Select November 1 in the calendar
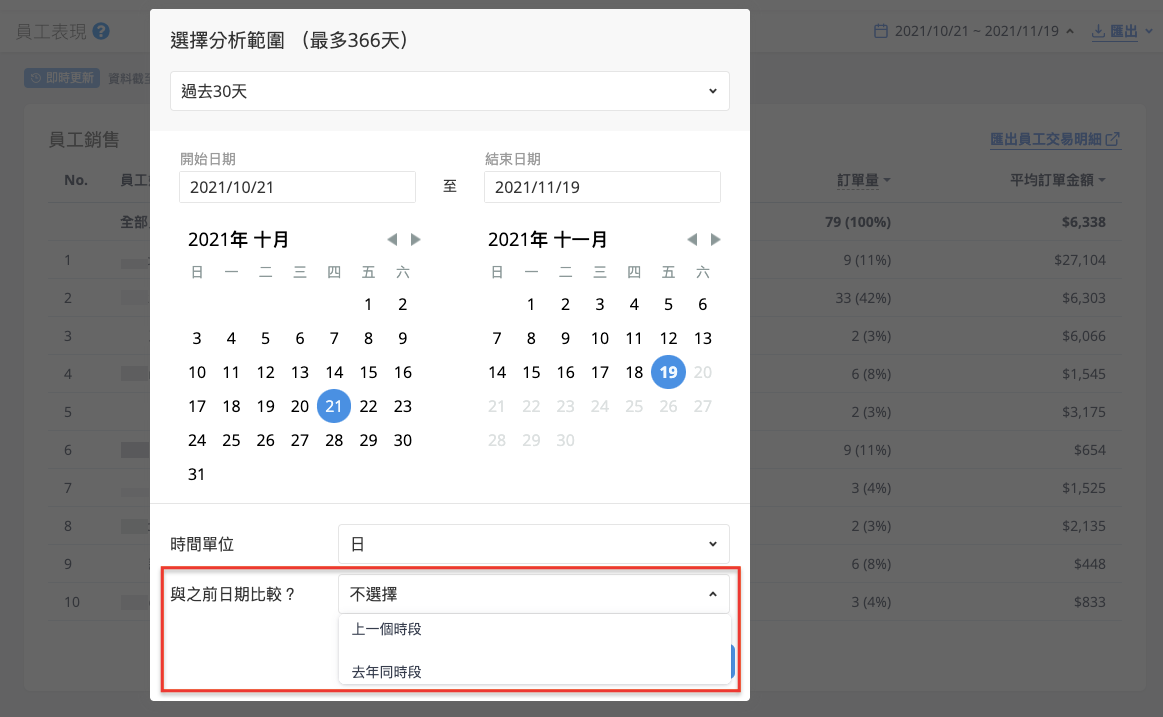Image resolution: width=1163 pixels, height=717 pixels. point(531,304)
